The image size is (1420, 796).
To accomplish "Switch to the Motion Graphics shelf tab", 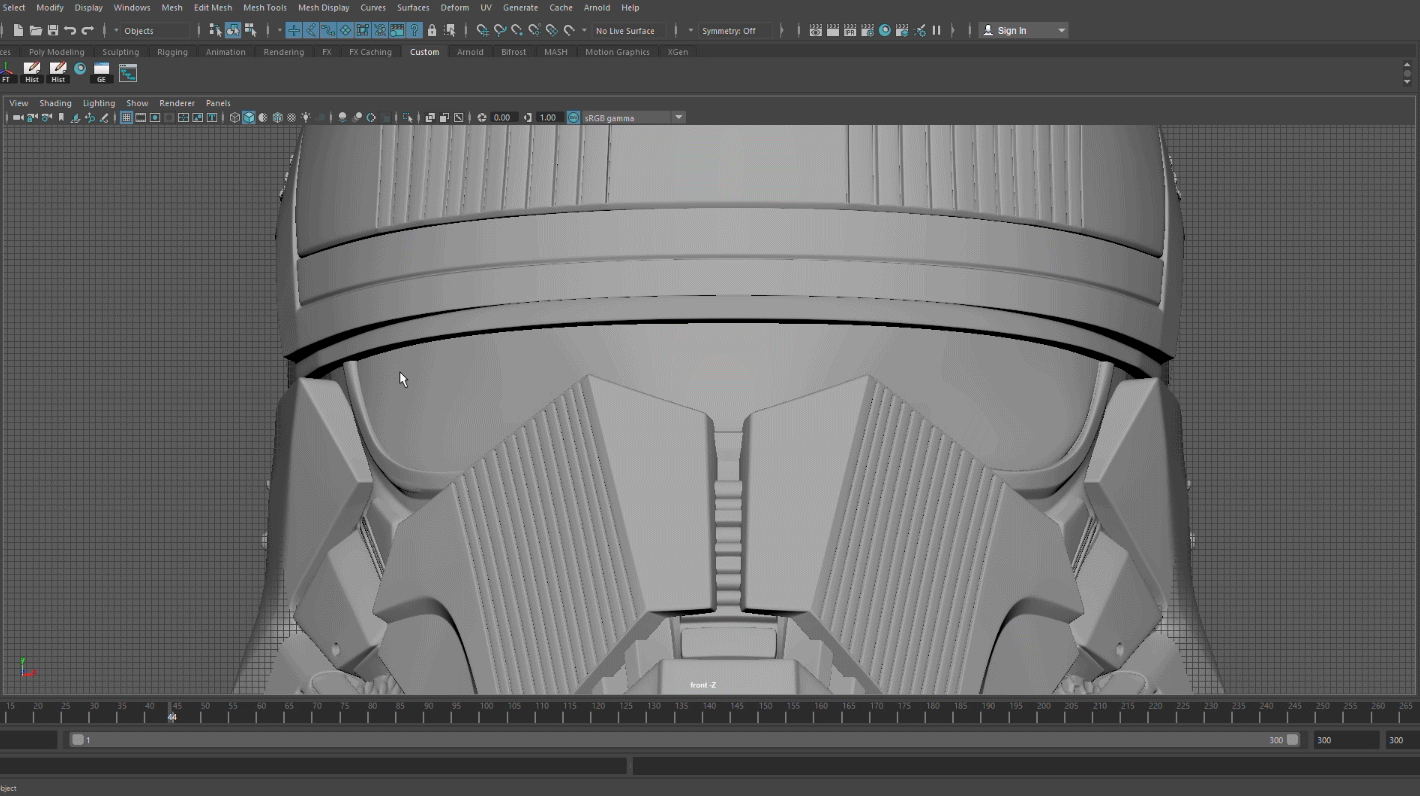I will 617,52.
